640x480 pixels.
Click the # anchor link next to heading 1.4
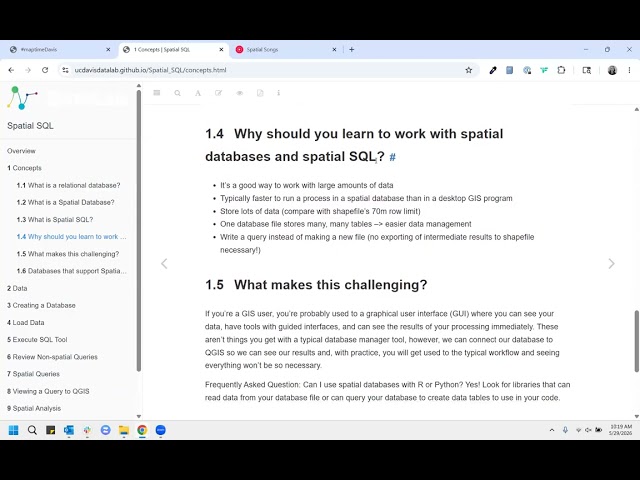point(392,157)
